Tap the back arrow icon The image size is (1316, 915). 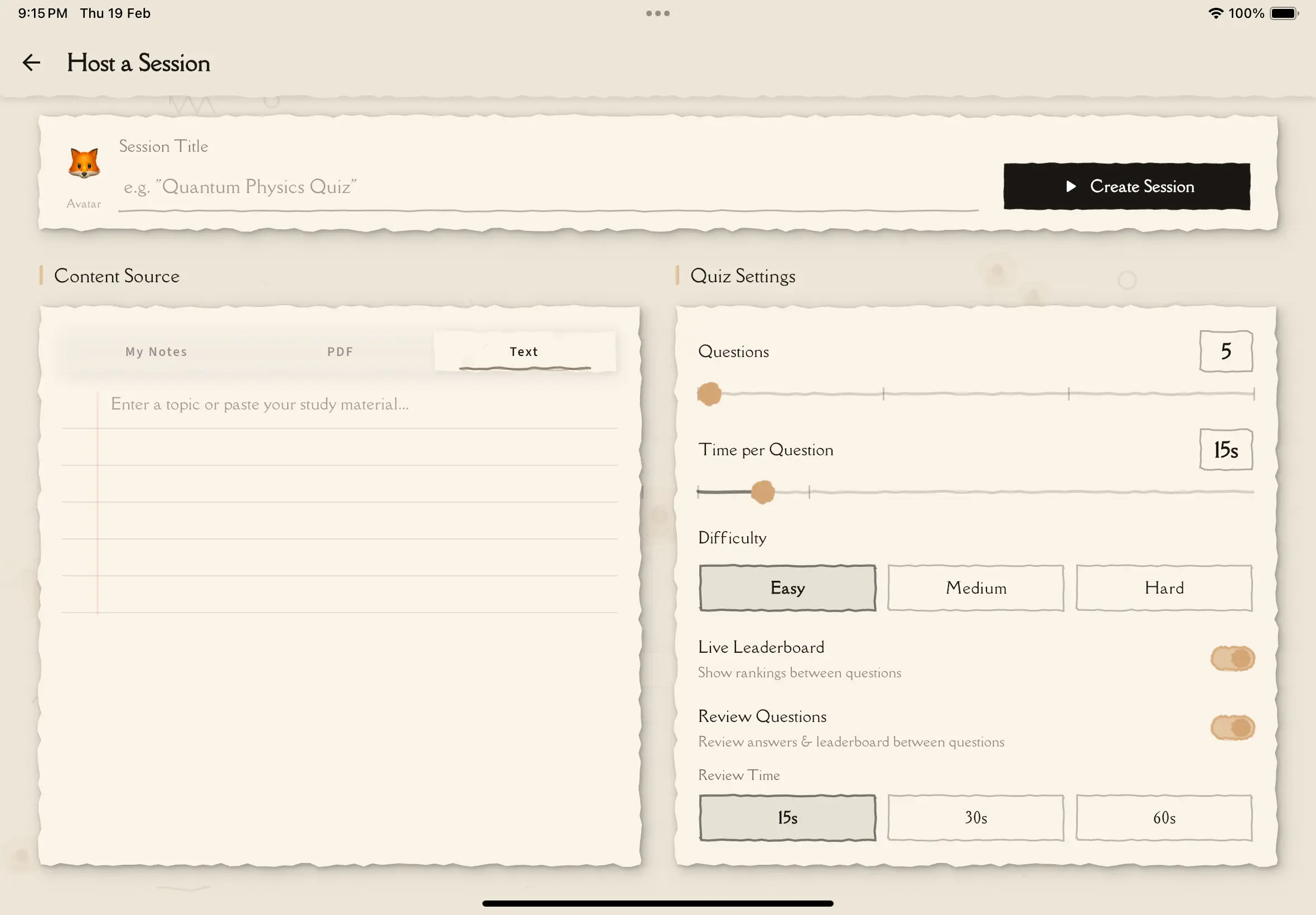(32, 62)
